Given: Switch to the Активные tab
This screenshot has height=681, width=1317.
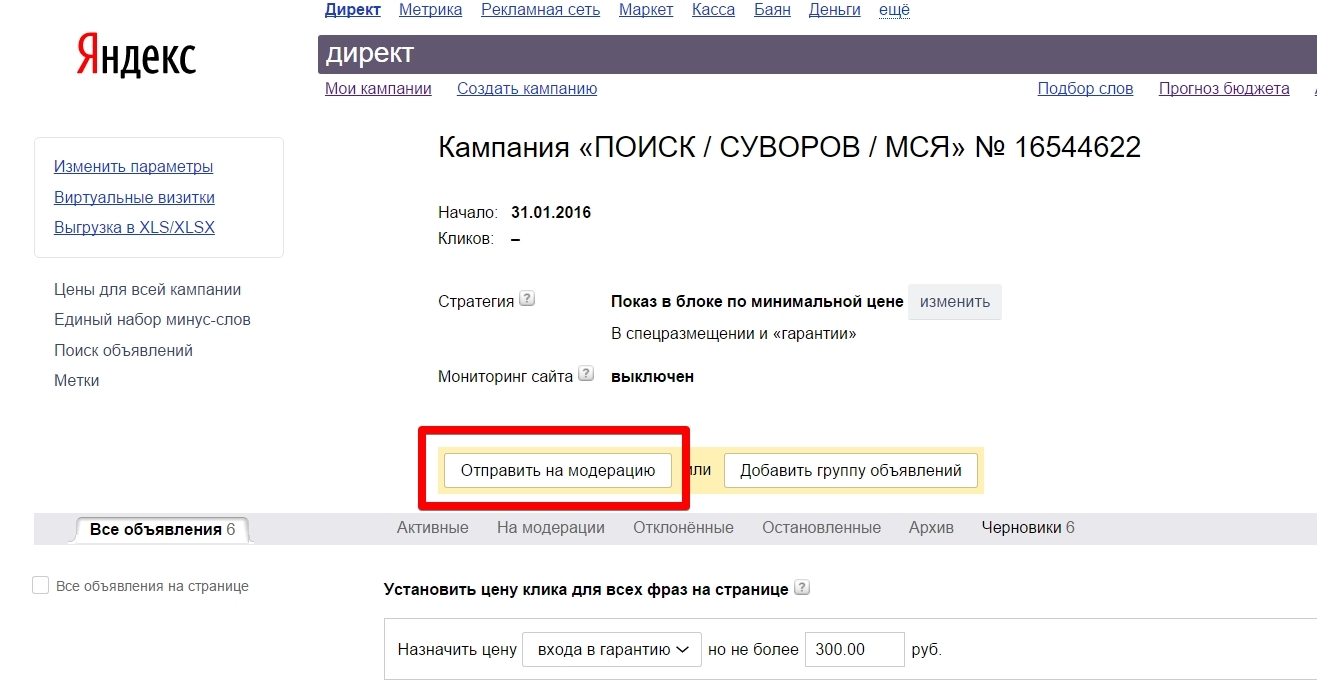Looking at the screenshot, I should [432, 527].
